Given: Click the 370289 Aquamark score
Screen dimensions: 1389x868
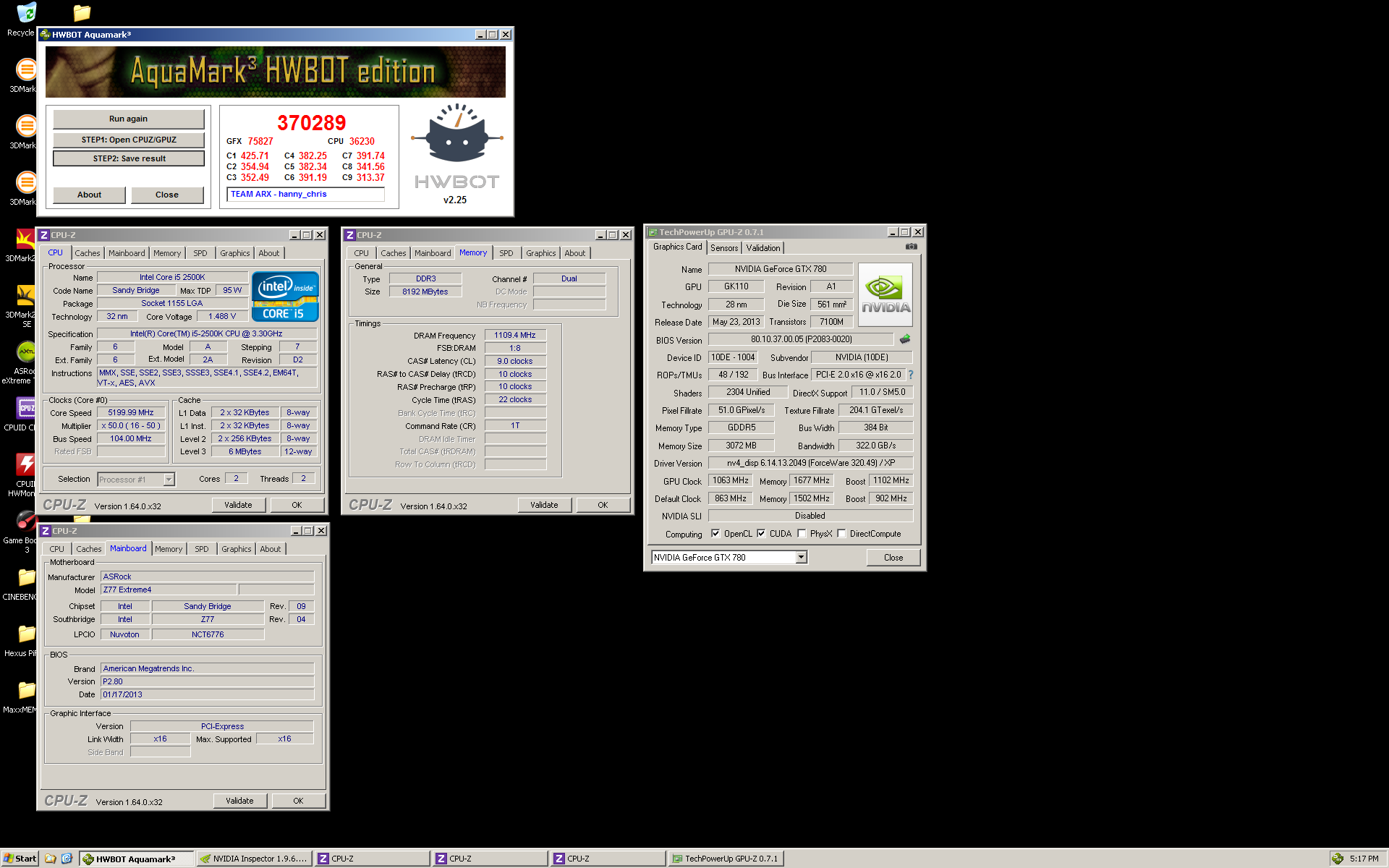Looking at the screenshot, I should 312,123.
